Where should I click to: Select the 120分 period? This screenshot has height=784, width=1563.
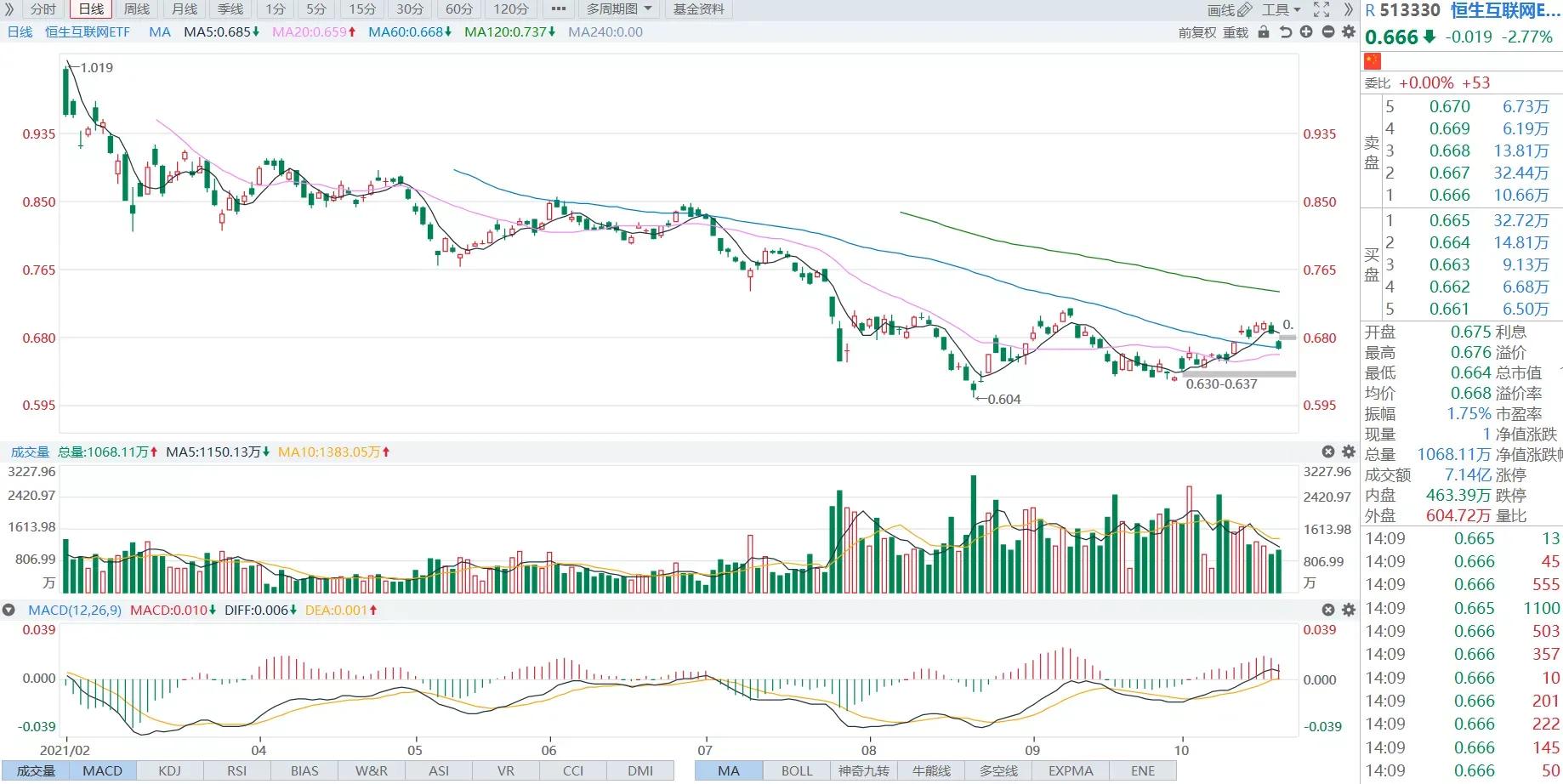[x=510, y=9]
